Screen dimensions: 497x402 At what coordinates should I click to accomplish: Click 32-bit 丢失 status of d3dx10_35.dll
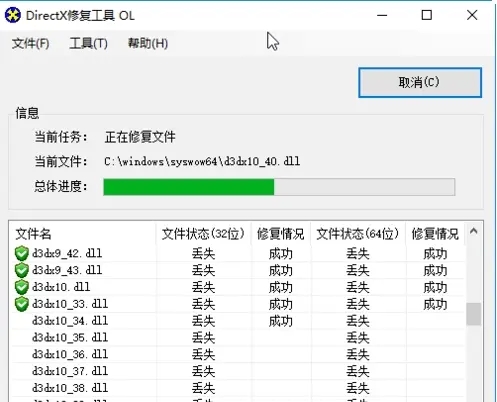(x=203, y=338)
